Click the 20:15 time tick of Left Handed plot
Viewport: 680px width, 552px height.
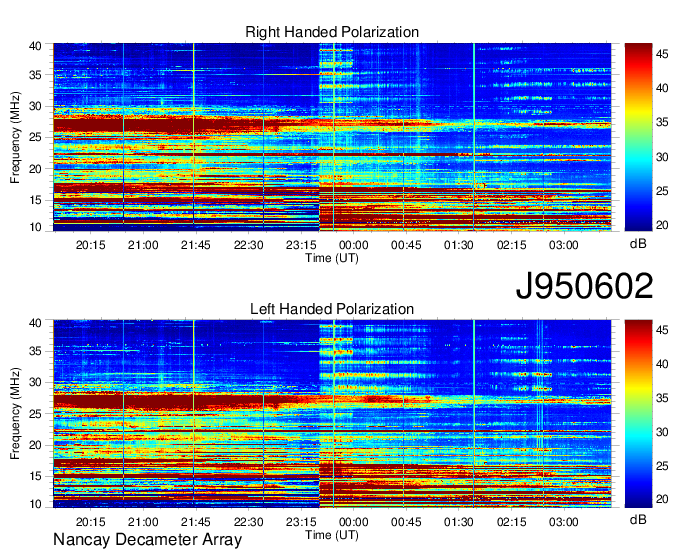(x=90, y=522)
